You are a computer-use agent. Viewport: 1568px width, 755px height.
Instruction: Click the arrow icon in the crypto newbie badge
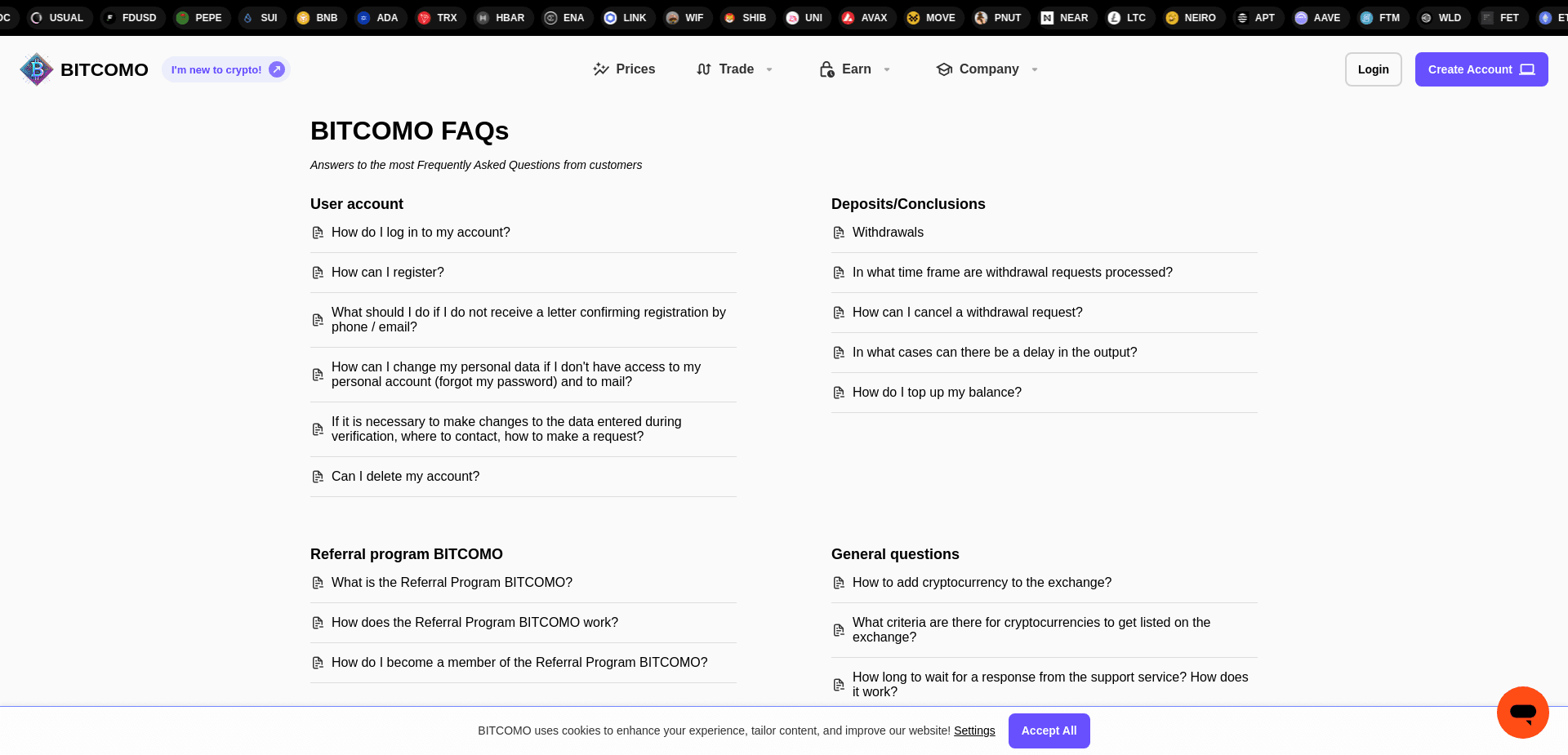click(x=277, y=69)
